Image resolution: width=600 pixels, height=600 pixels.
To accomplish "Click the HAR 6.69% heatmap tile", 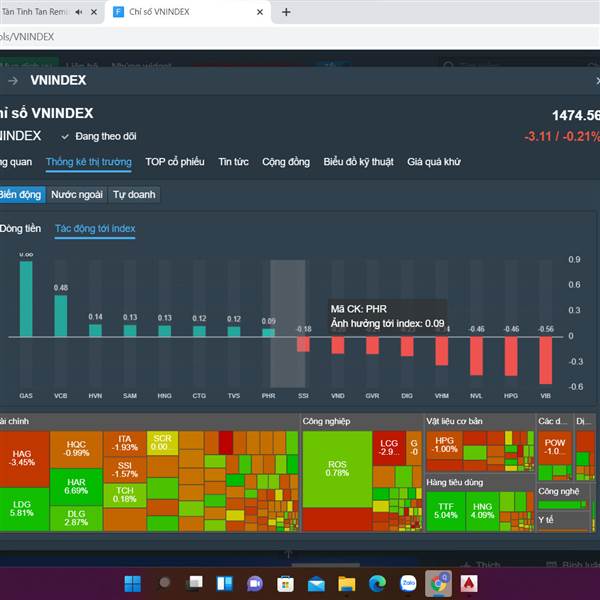I will (76, 487).
